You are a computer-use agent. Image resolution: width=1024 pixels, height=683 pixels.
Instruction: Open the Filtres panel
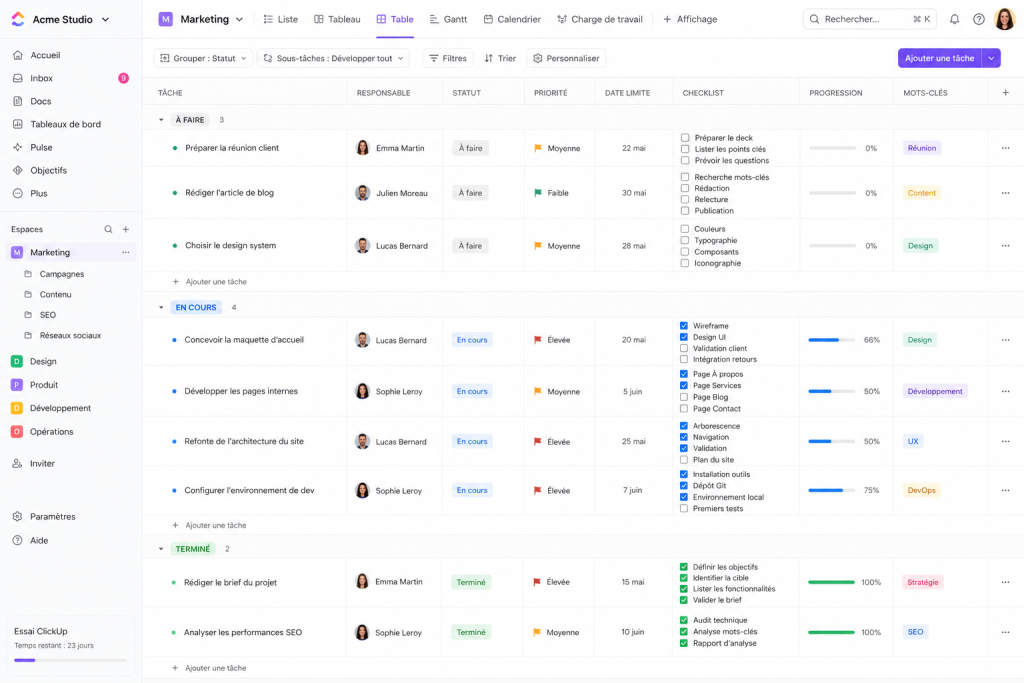pyautogui.click(x=447, y=58)
